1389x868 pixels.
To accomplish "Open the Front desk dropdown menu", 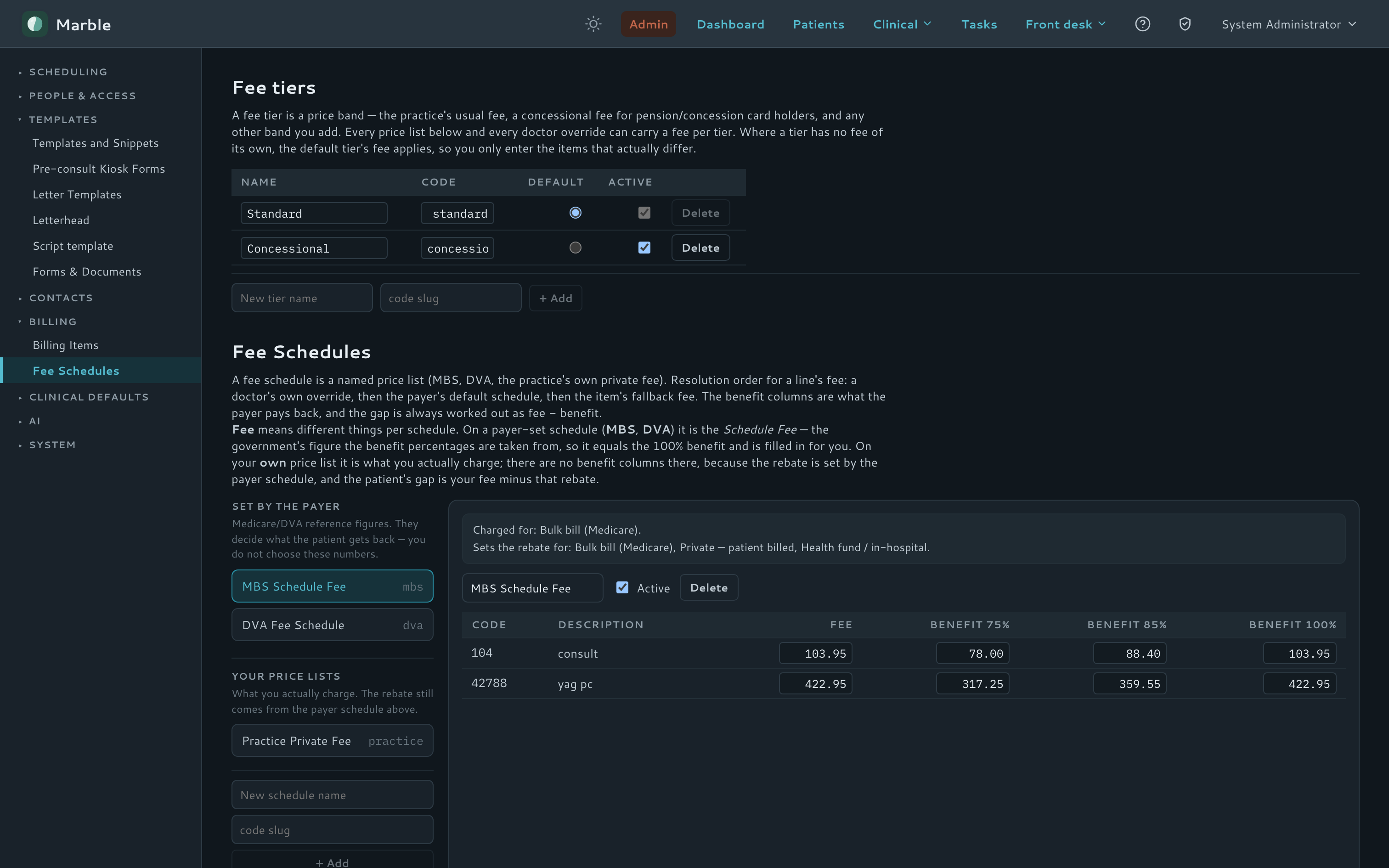I will (1065, 24).
